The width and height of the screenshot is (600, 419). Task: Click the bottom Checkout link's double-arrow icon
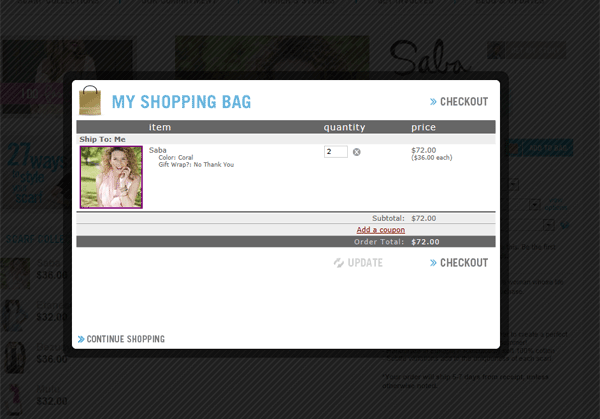(434, 263)
